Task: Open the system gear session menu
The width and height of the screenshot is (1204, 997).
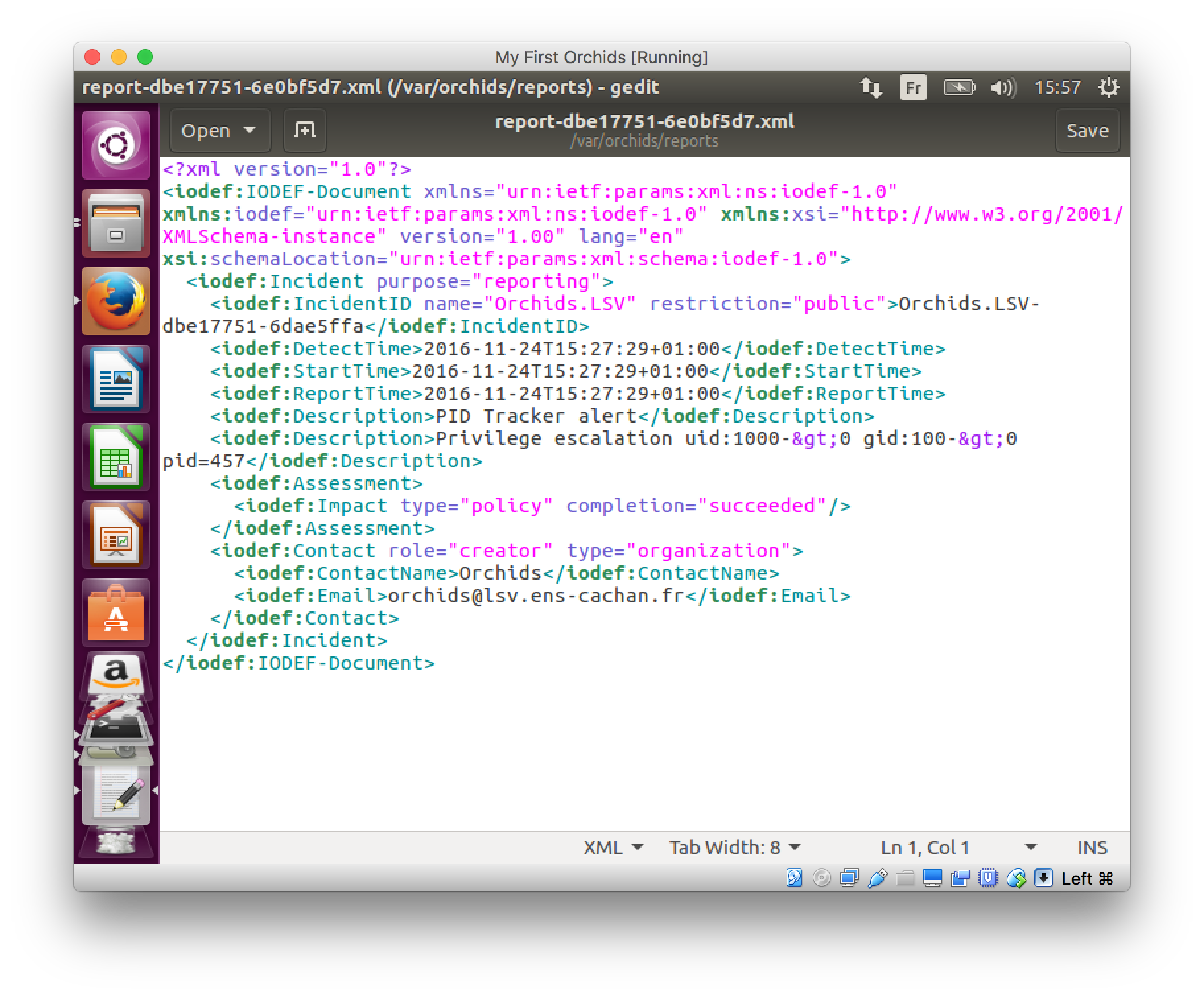Action: pos(1108,87)
